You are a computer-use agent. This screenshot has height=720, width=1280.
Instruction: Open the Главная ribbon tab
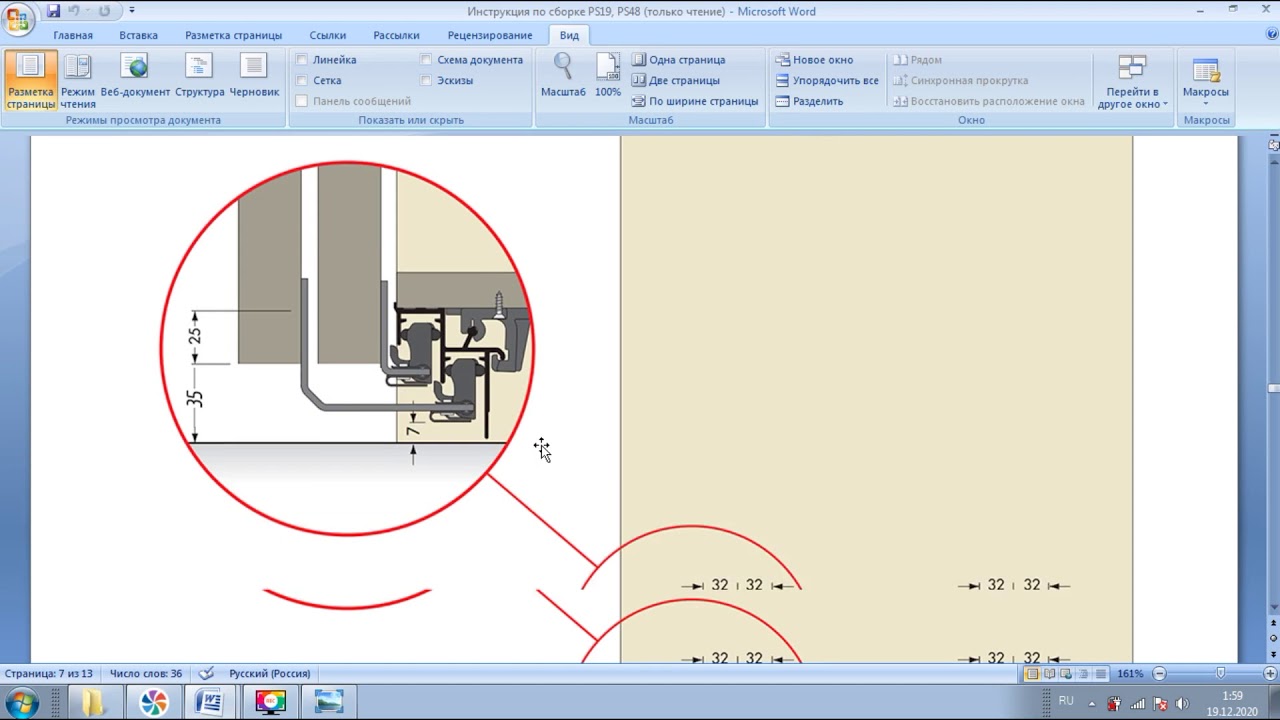coord(73,35)
